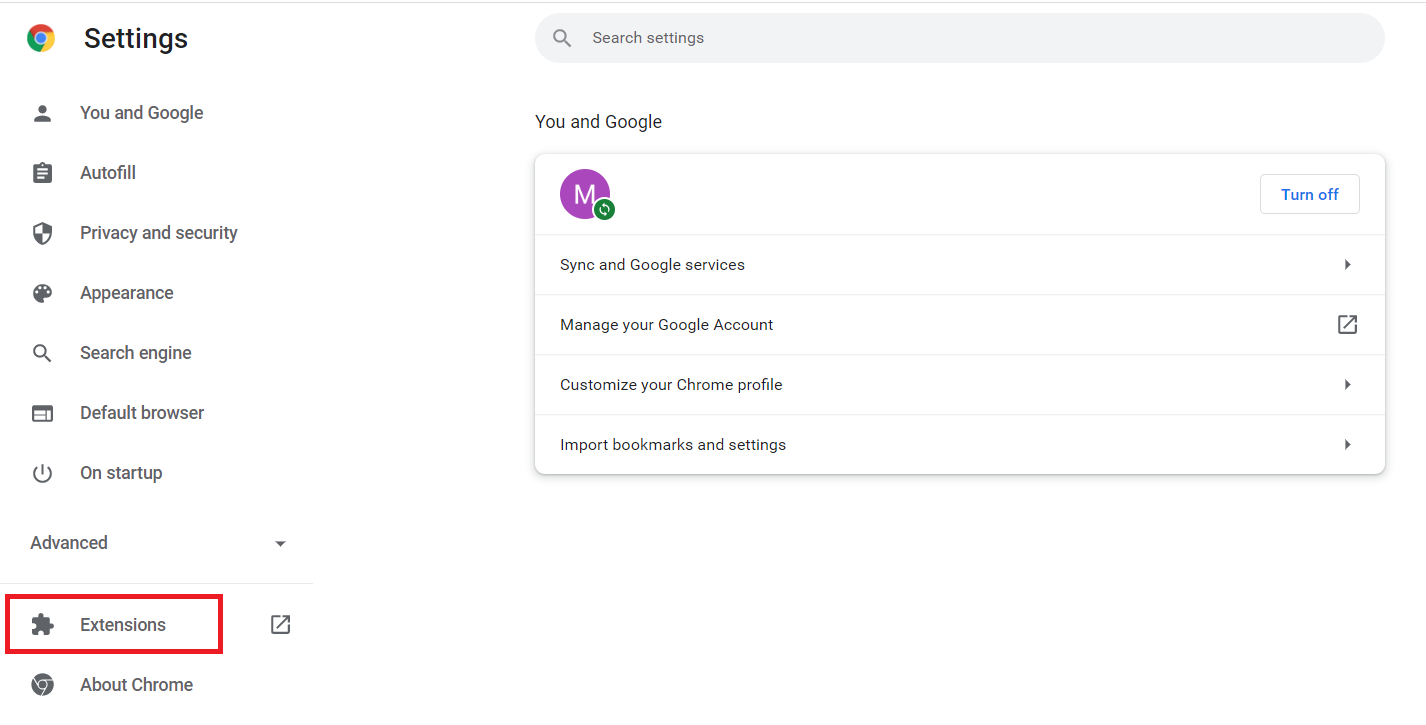Viewport: 1426px width, 725px height.
Task: Click the purple M profile avatar
Action: tap(585, 194)
